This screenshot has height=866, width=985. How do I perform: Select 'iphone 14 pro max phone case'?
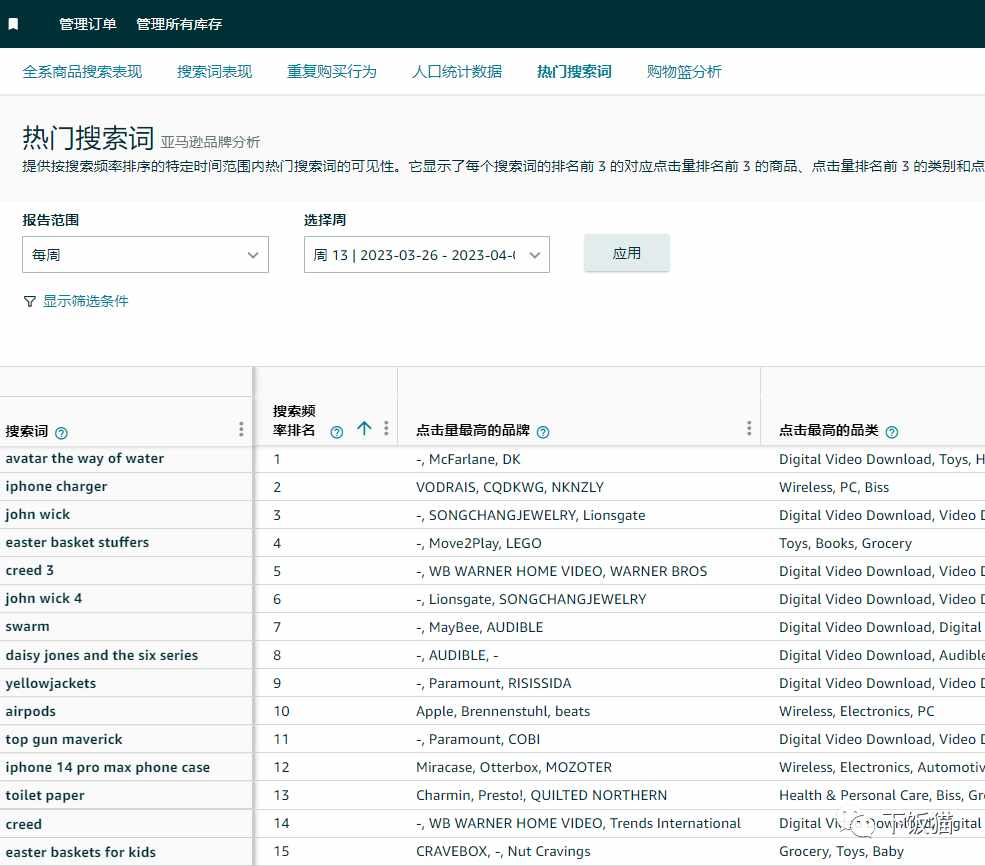click(x=108, y=767)
